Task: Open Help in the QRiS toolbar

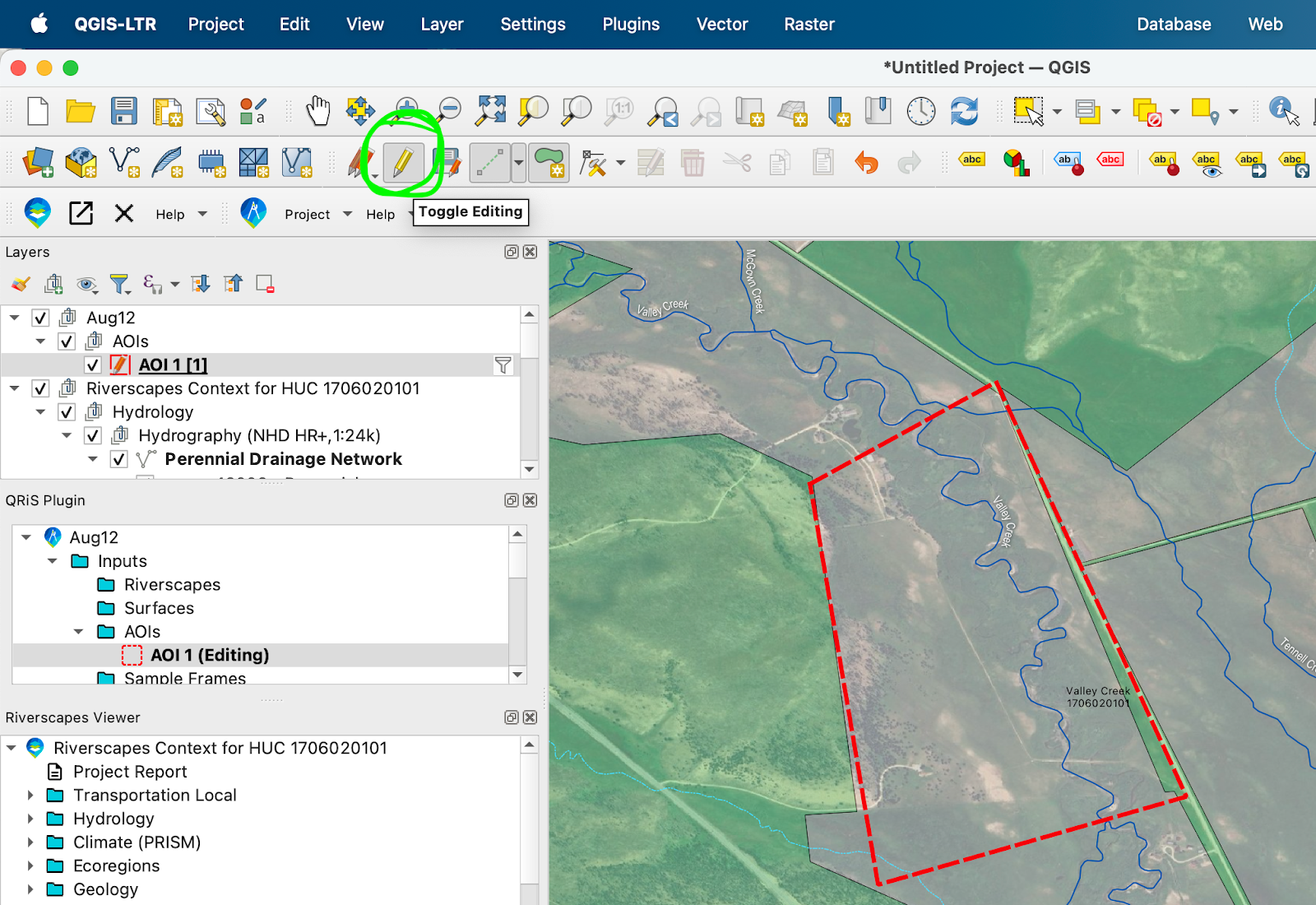Action: pos(381,214)
